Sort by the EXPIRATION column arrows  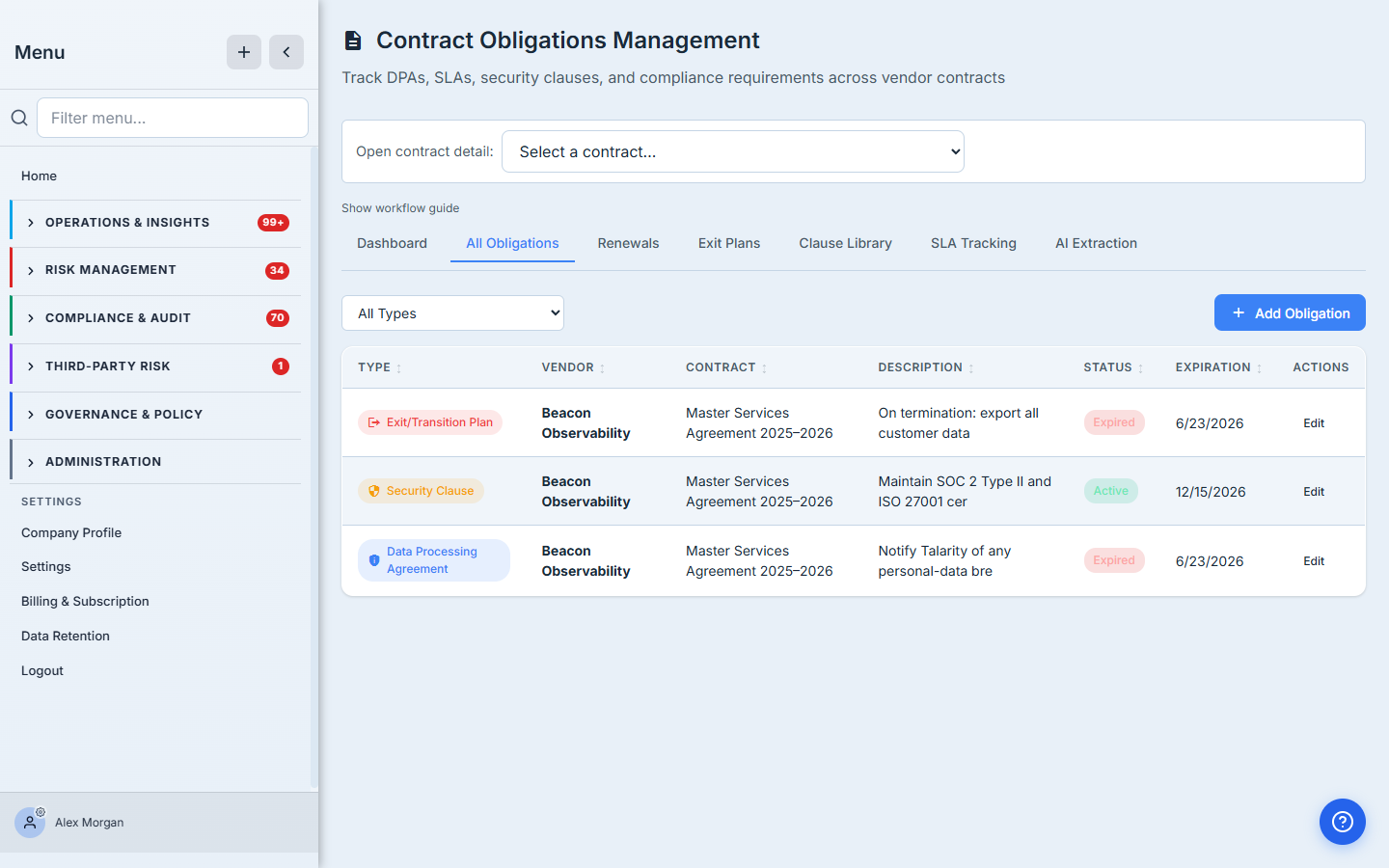1259,368
